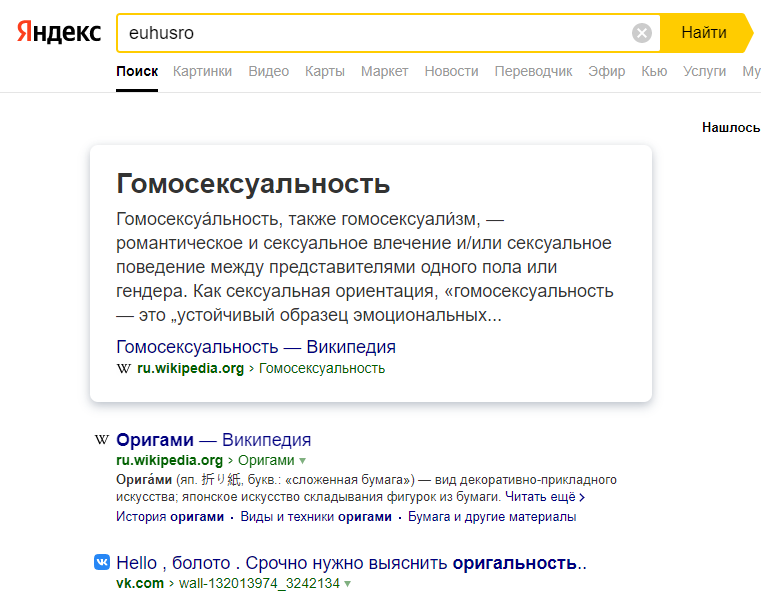This screenshot has height=593, width=761.
Task: Click Wikipedia W icon in the info card
Action: (124, 368)
